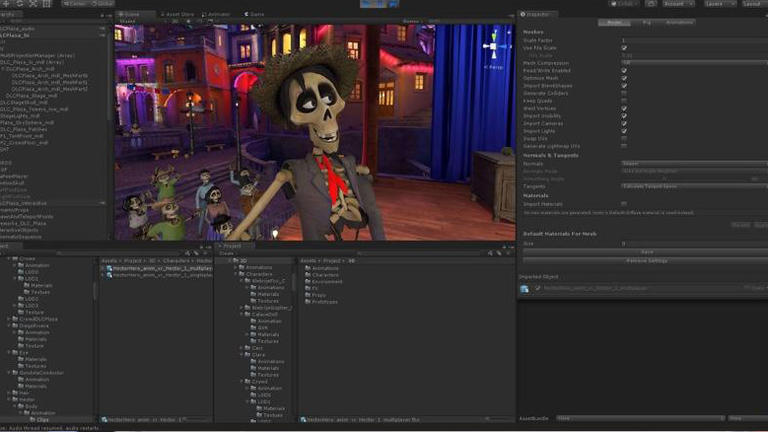The width and height of the screenshot is (768, 432).
Task: Toggle Import Lights checkbox
Action: point(624,131)
